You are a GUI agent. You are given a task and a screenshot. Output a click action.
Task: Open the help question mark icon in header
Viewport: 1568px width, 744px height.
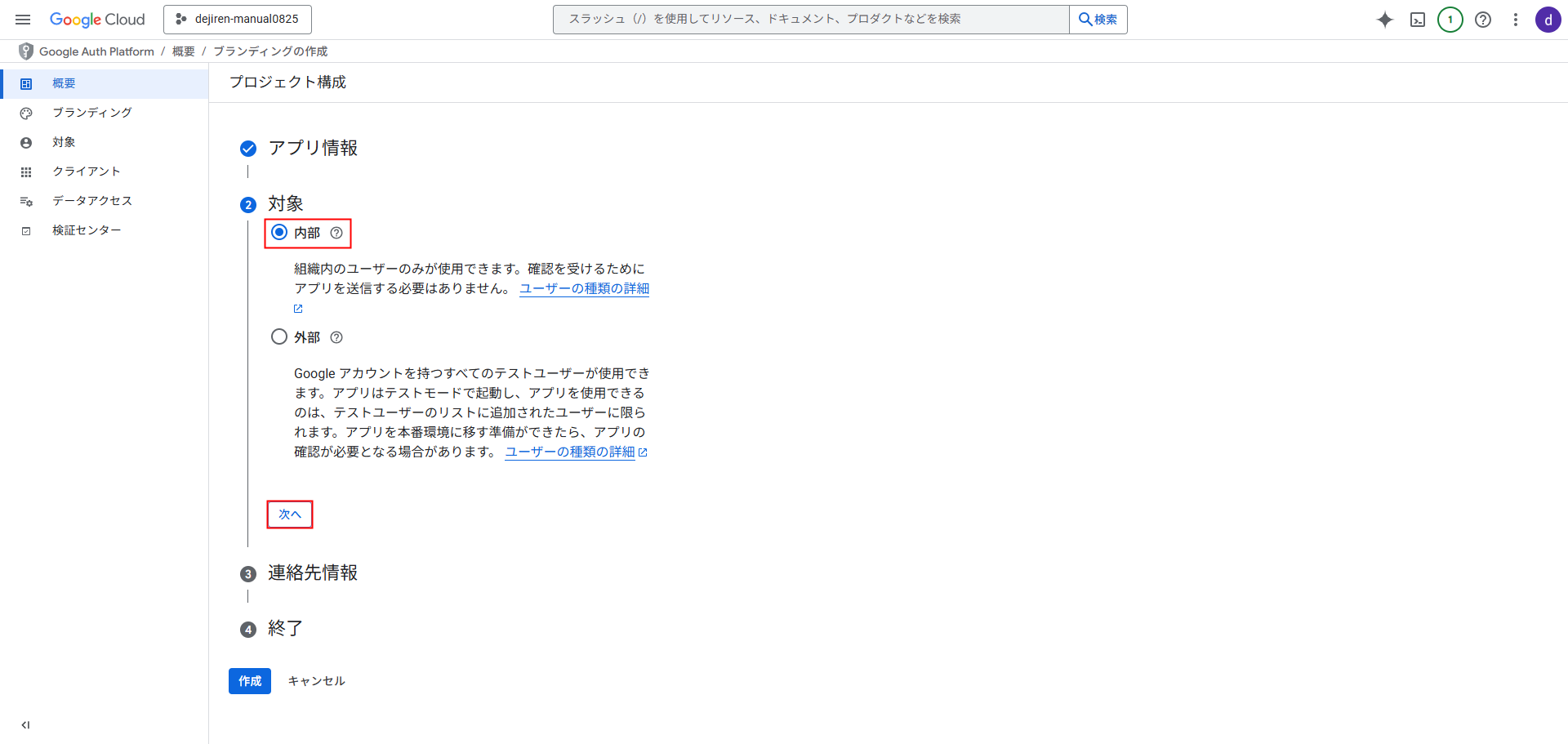[x=1483, y=20]
